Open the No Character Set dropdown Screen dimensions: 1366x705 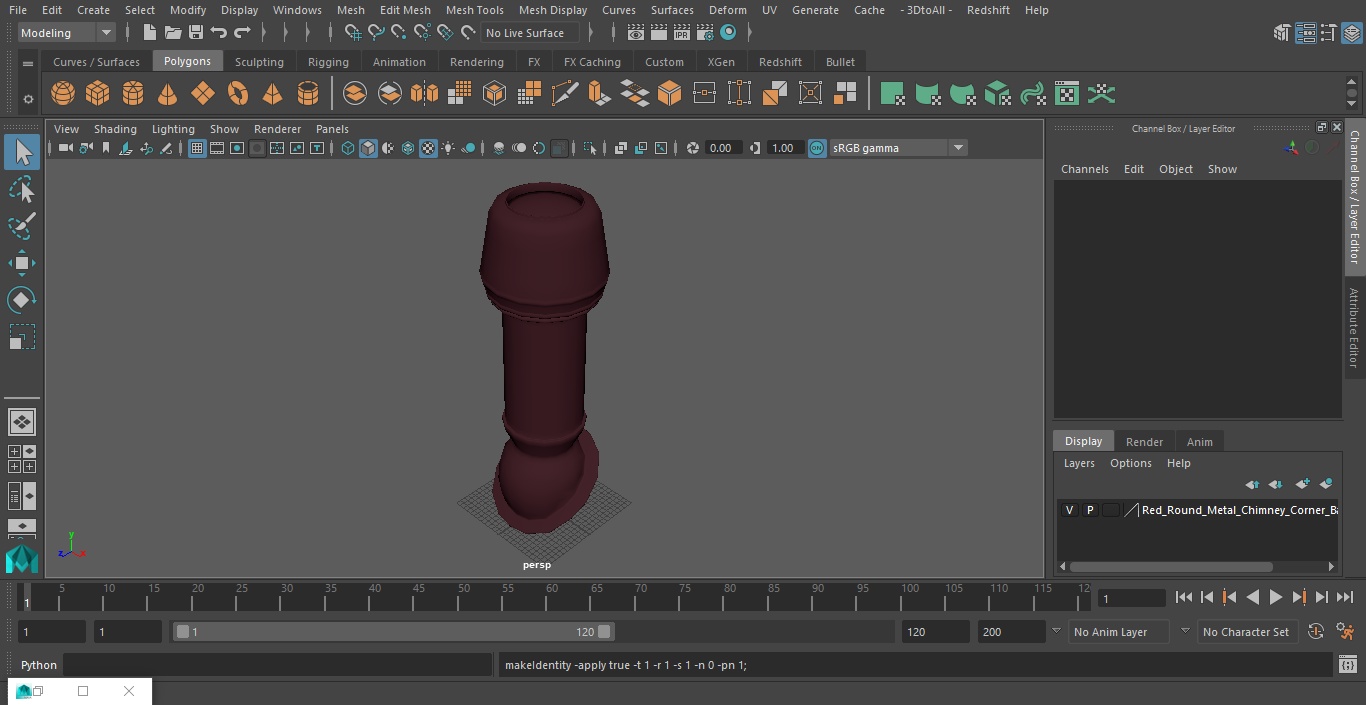[1246, 632]
